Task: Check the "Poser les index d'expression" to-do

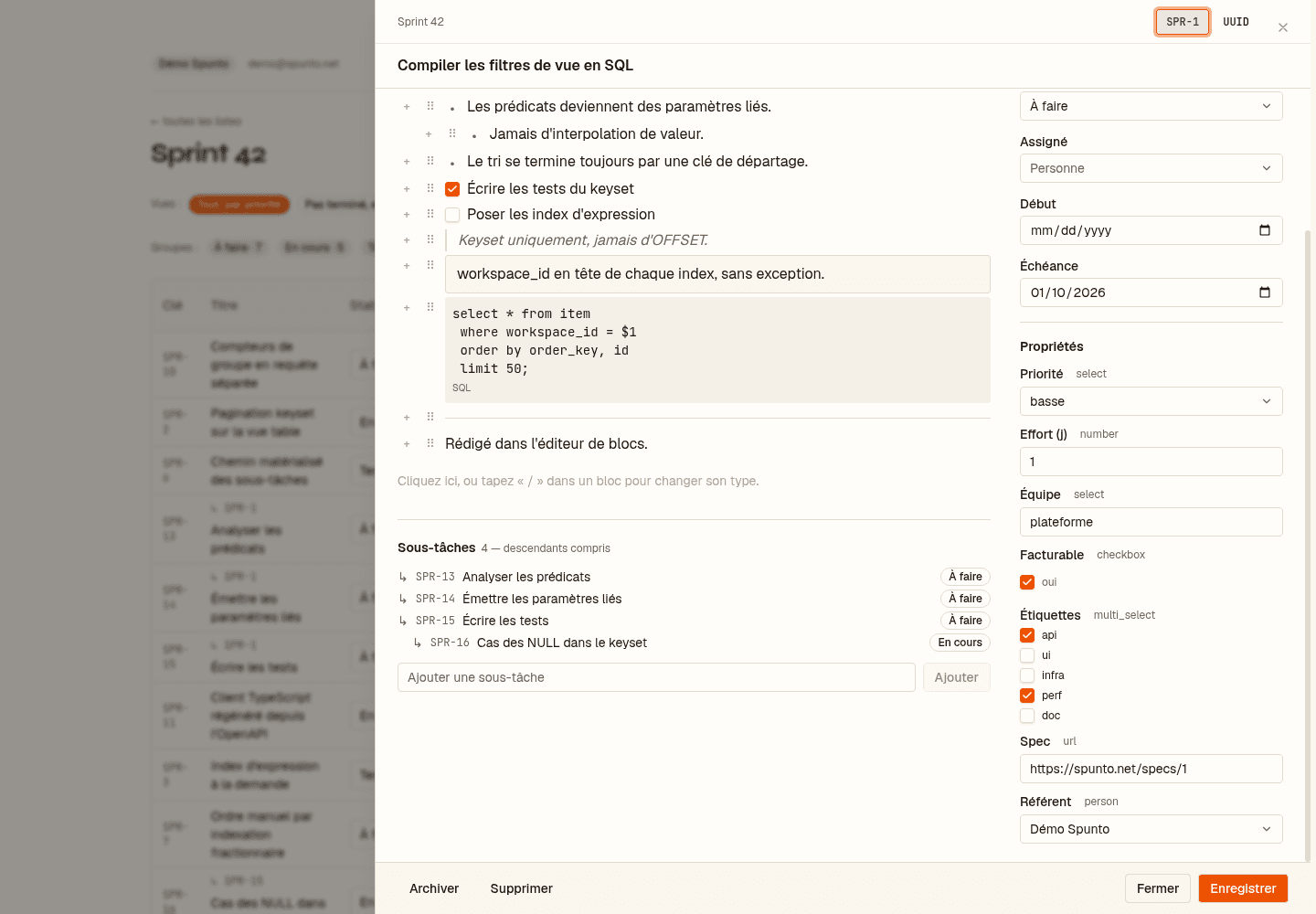Action: click(x=452, y=215)
